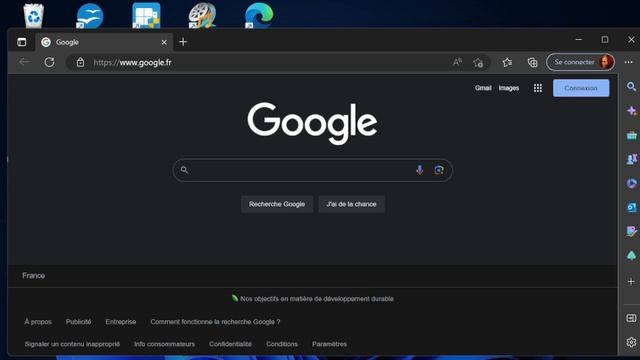Open Comment fonctionne la recherche Google link
This screenshot has width=640, height=360.
(x=215, y=322)
